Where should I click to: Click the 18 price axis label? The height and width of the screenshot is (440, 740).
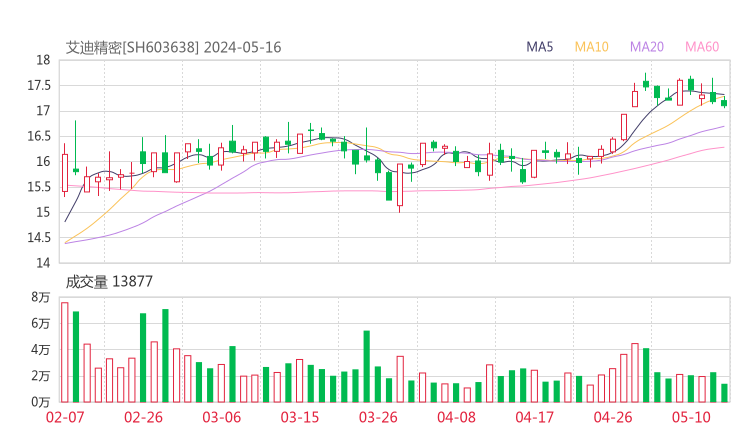[x=43, y=60]
